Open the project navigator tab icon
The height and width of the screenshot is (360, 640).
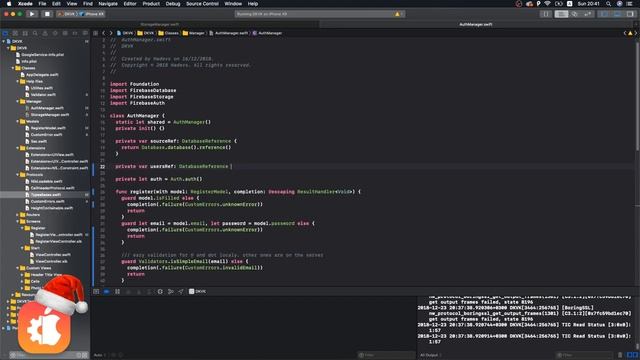pos(5,33)
